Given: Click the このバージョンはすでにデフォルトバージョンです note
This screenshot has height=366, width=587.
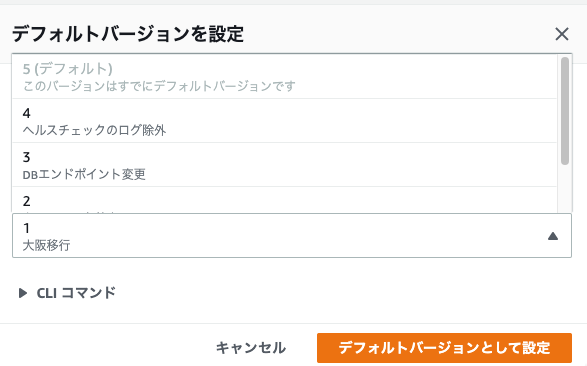Looking at the screenshot, I should (159, 86).
